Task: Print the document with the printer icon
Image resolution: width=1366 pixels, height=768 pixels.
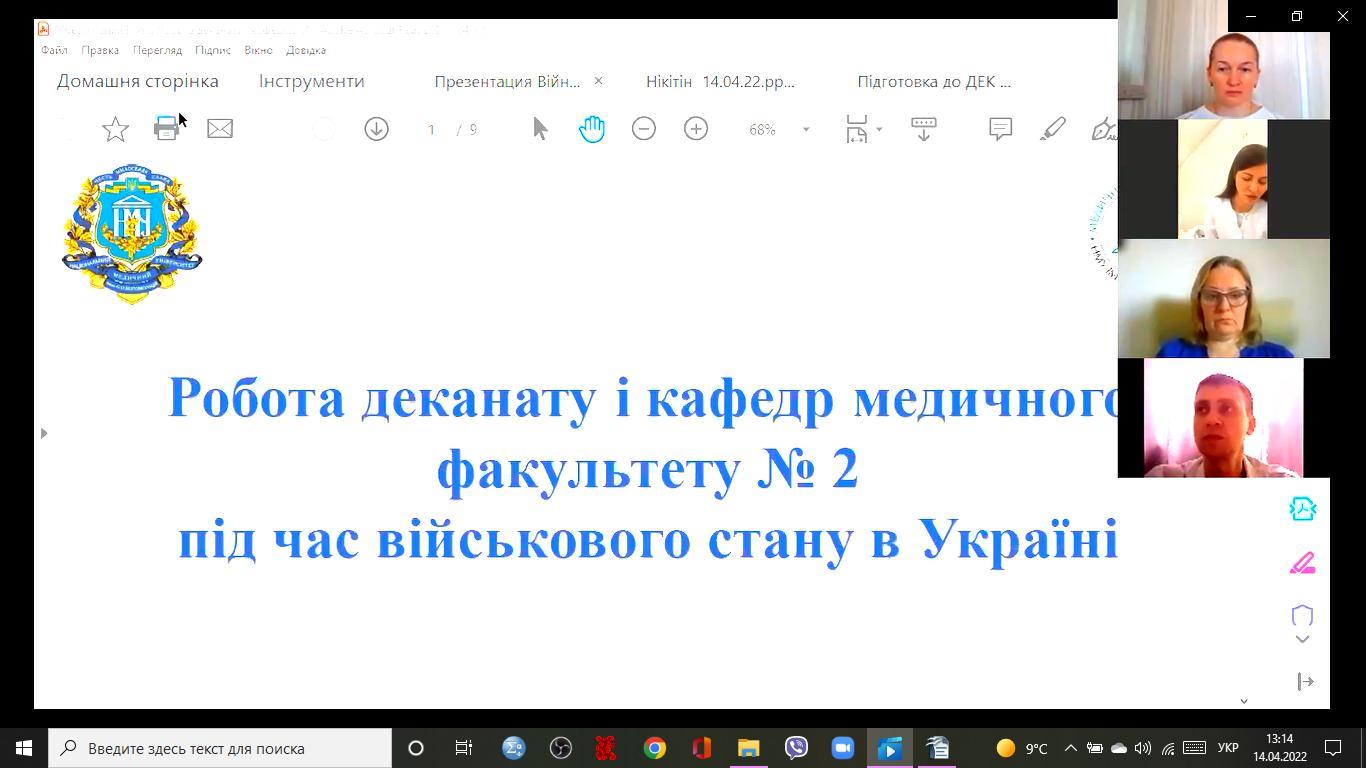Action: click(166, 129)
